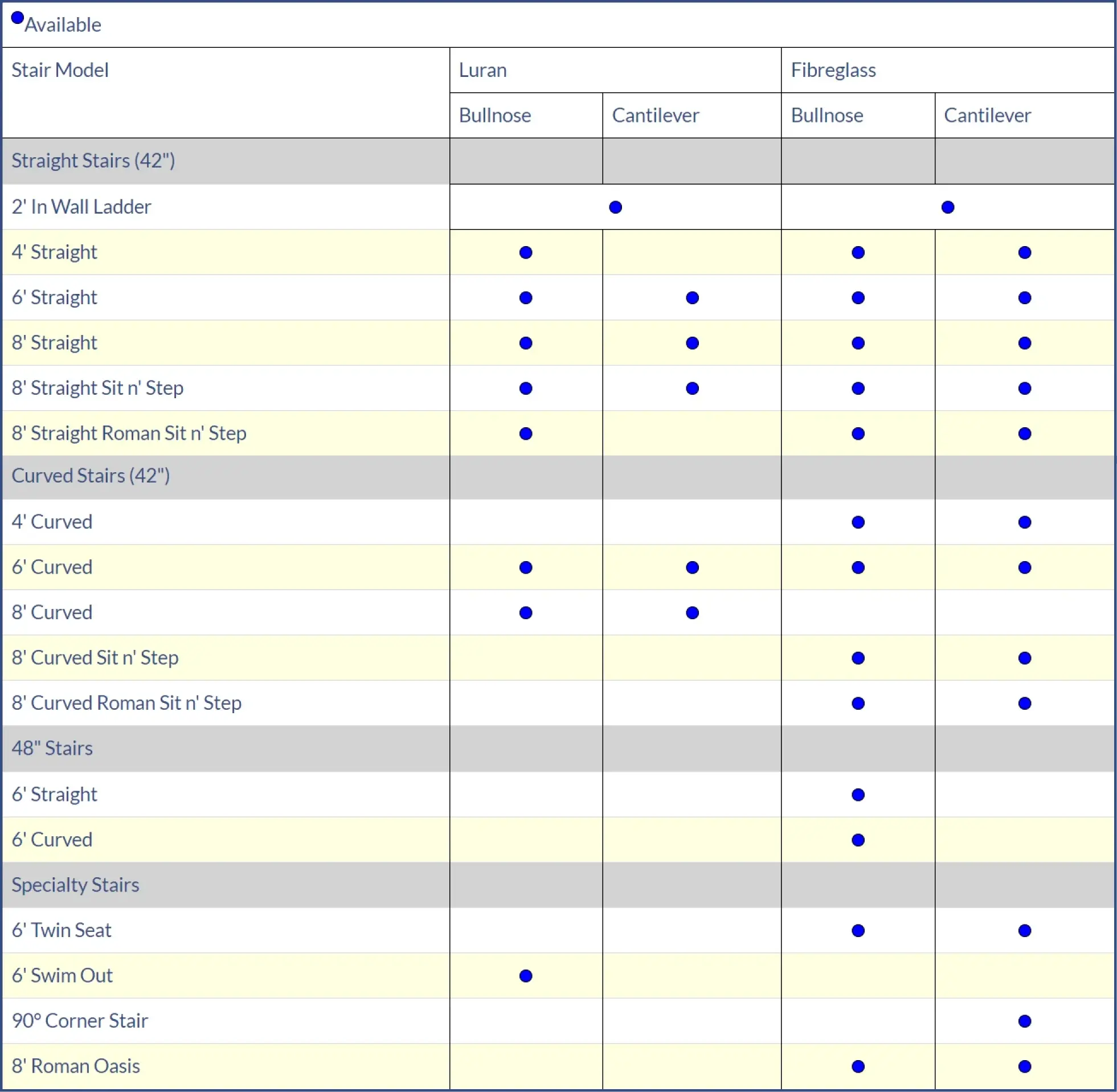Click Fibreglass Bullnose dot for 6' Twin Seat
Viewport: 1117px width, 1092px height.
[858, 930]
